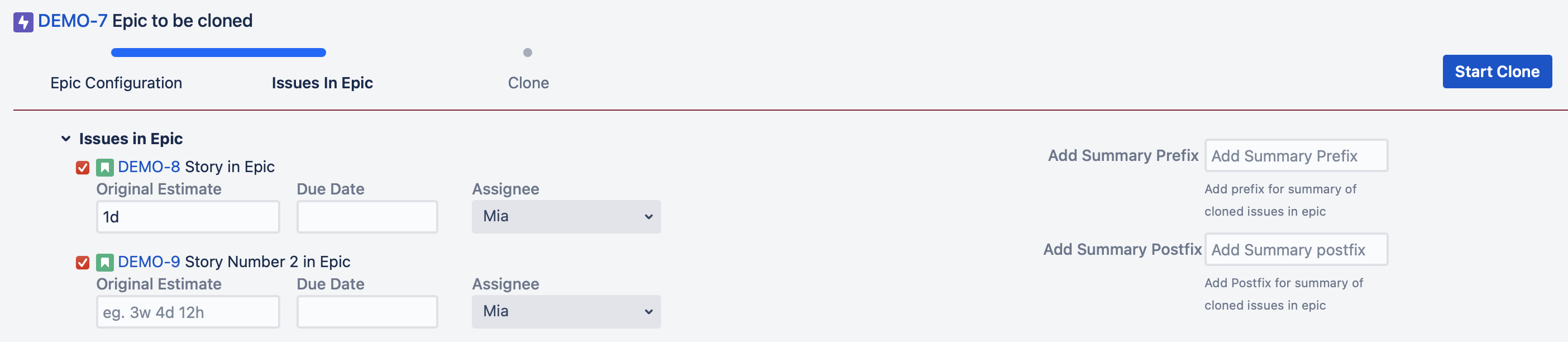Screen dimensions: 1568x342
Task: Click the Clone step dot indicator
Action: pos(527,53)
